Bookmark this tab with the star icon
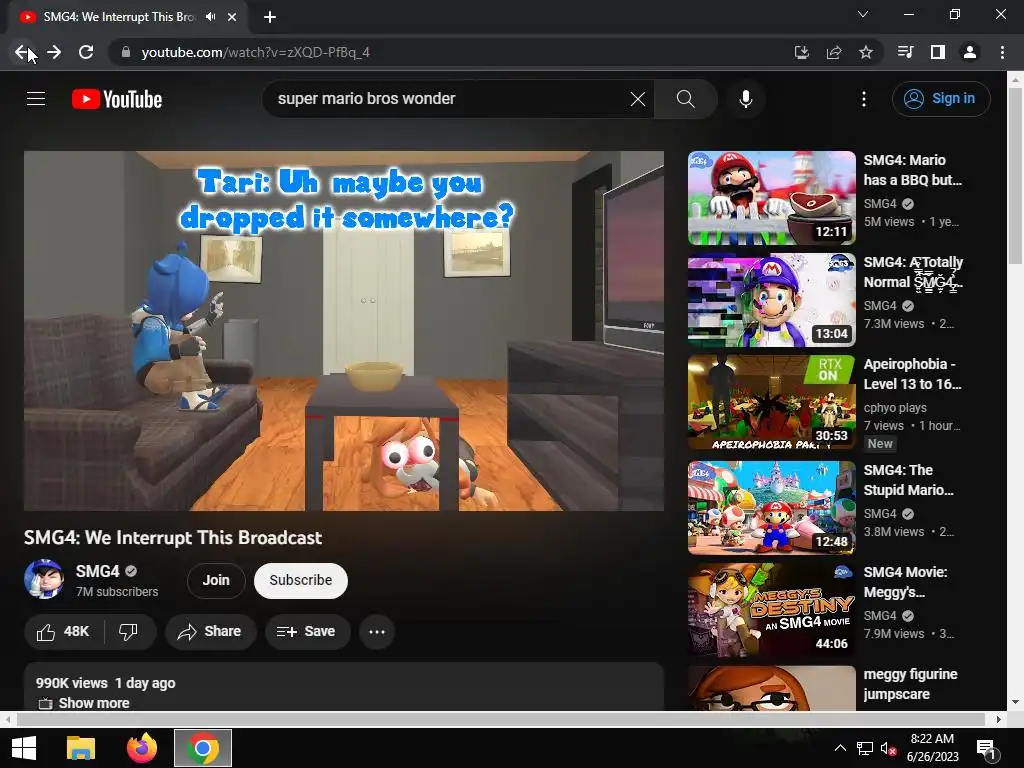This screenshot has width=1024, height=768. 866,52
